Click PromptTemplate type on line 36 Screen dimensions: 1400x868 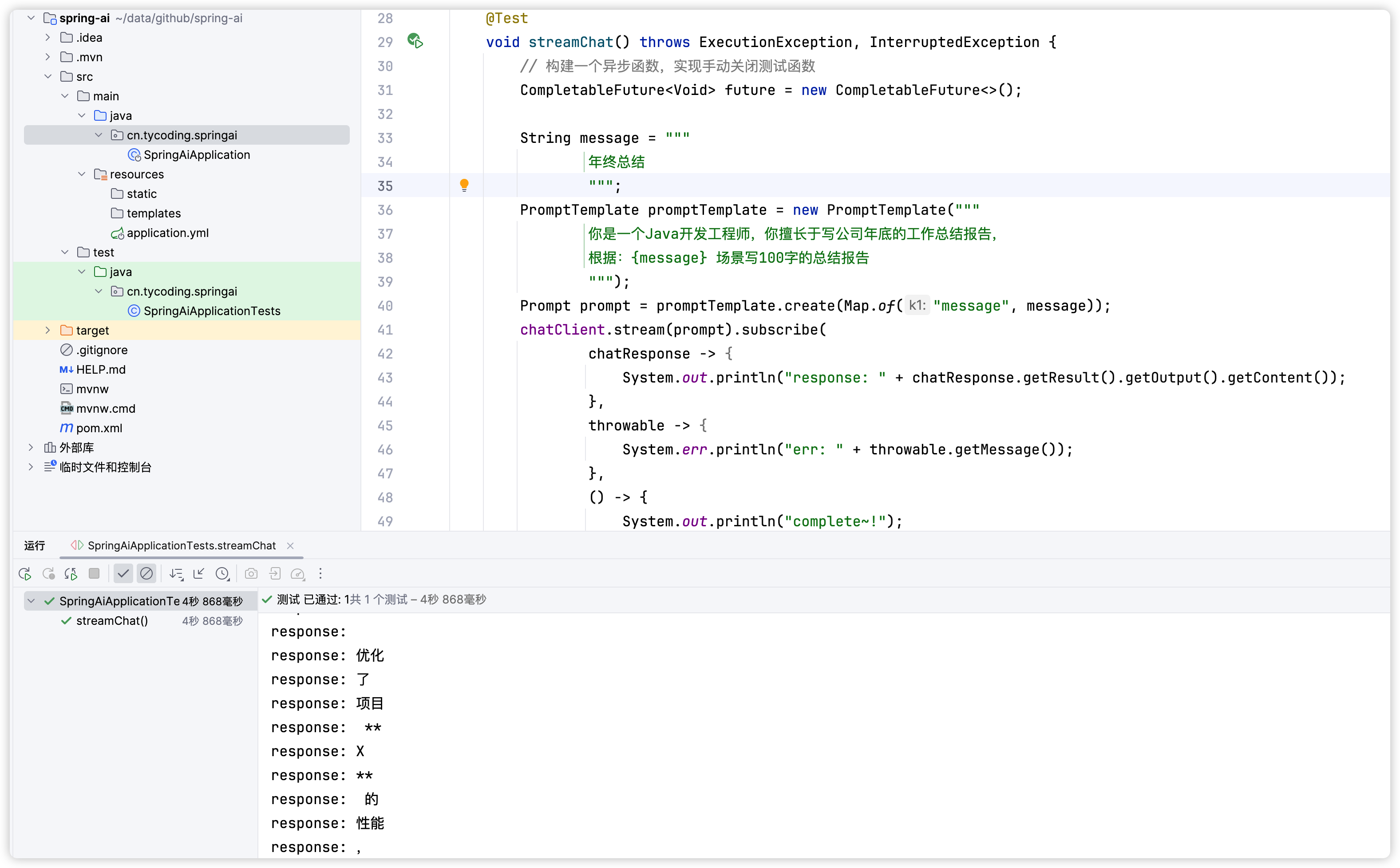point(579,210)
